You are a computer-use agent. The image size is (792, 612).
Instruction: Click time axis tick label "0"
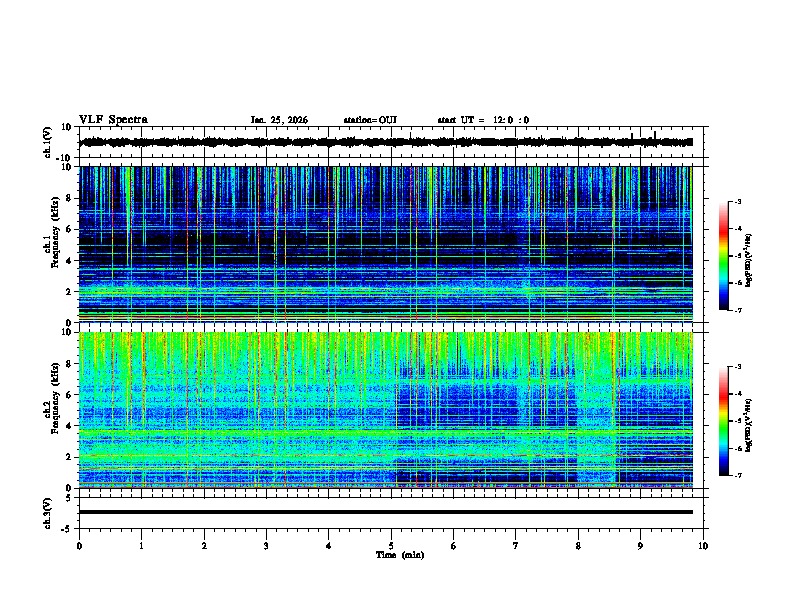[x=79, y=546]
